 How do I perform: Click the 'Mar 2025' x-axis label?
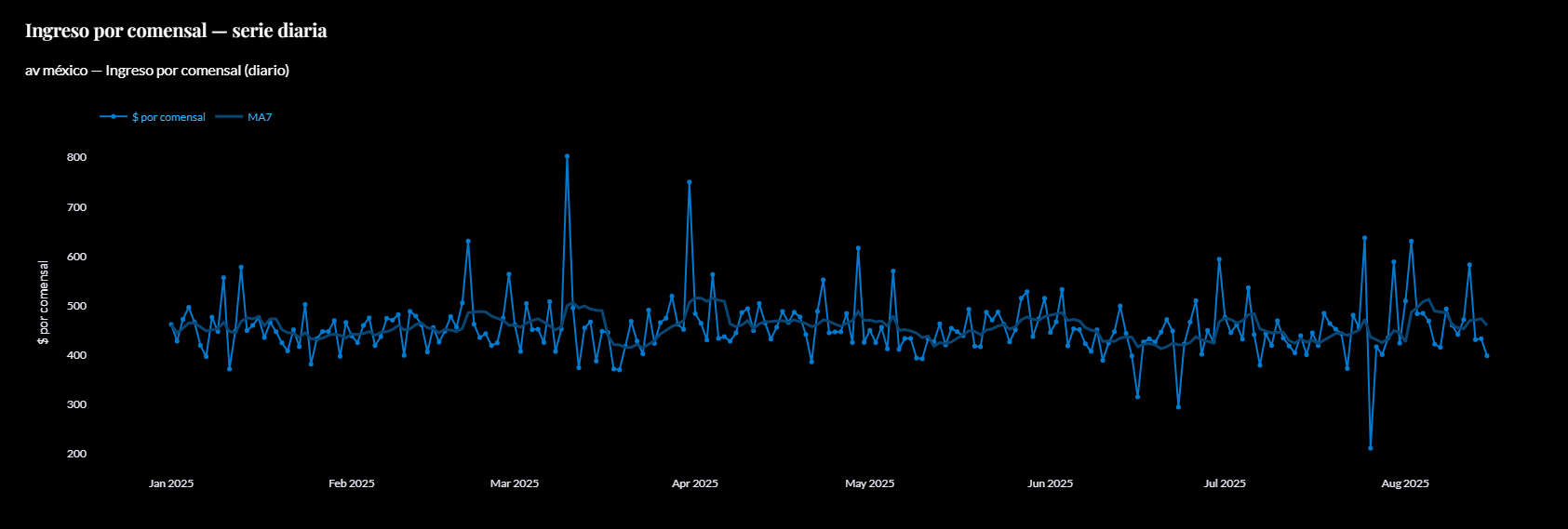tap(515, 483)
